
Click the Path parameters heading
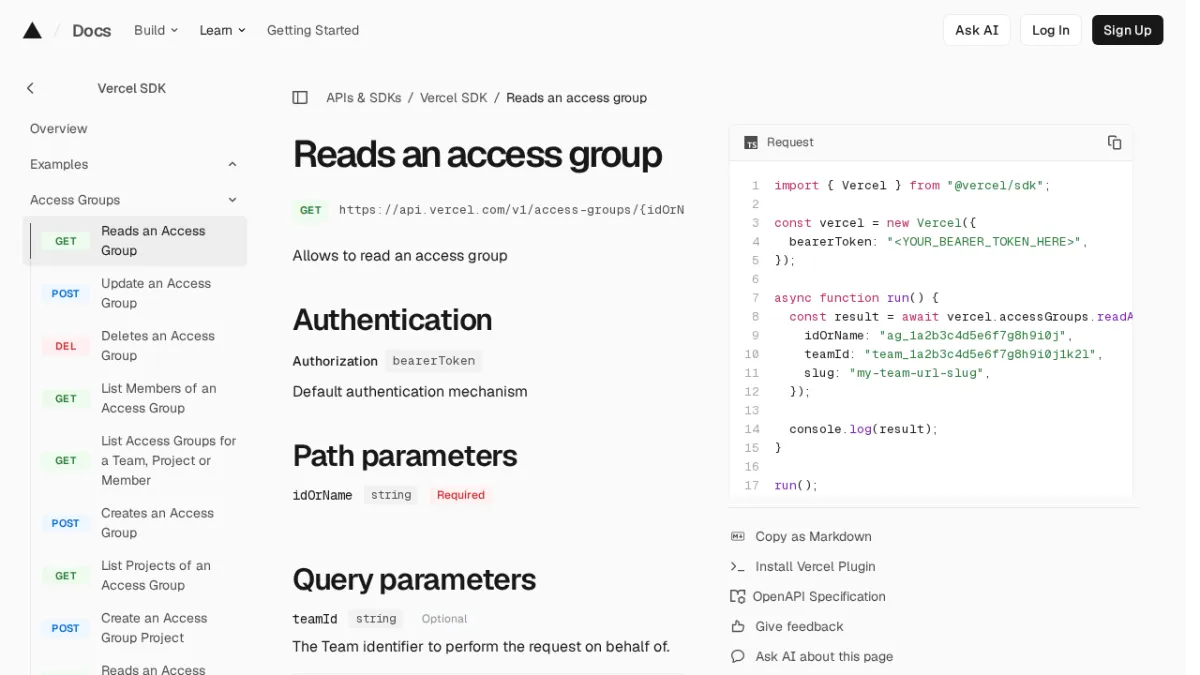coord(405,456)
